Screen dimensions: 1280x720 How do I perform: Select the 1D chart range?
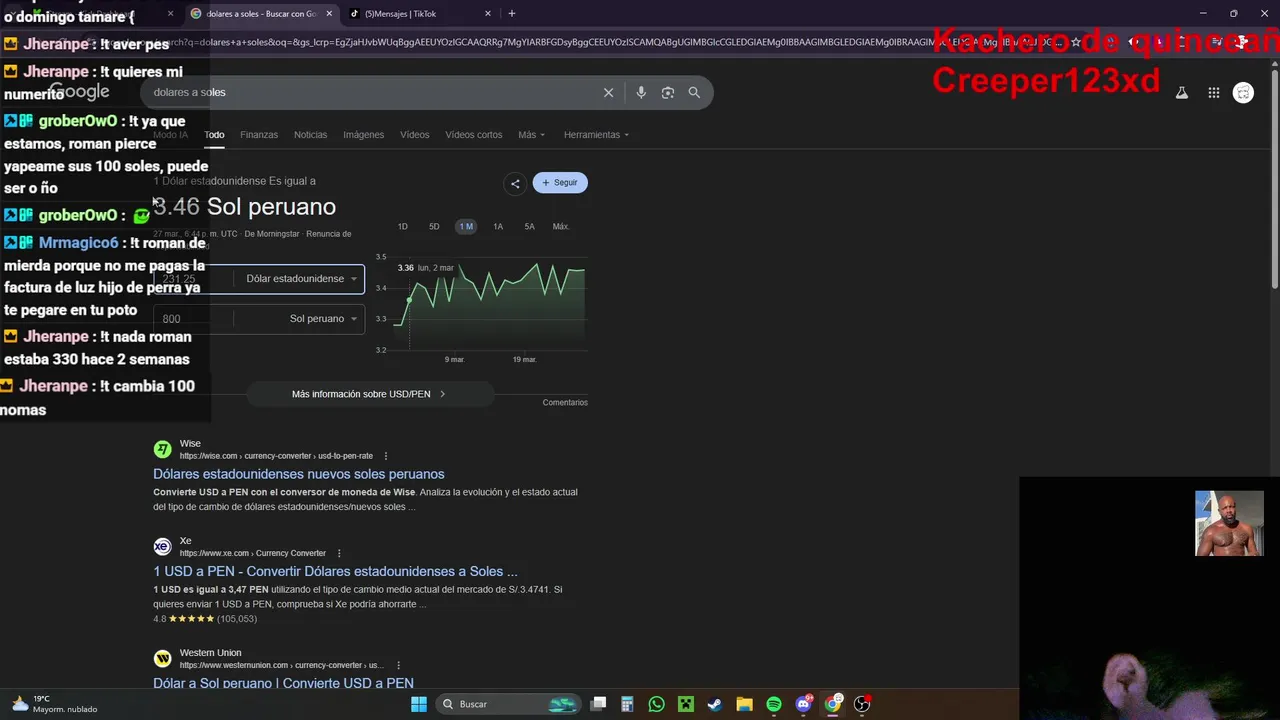point(403,227)
